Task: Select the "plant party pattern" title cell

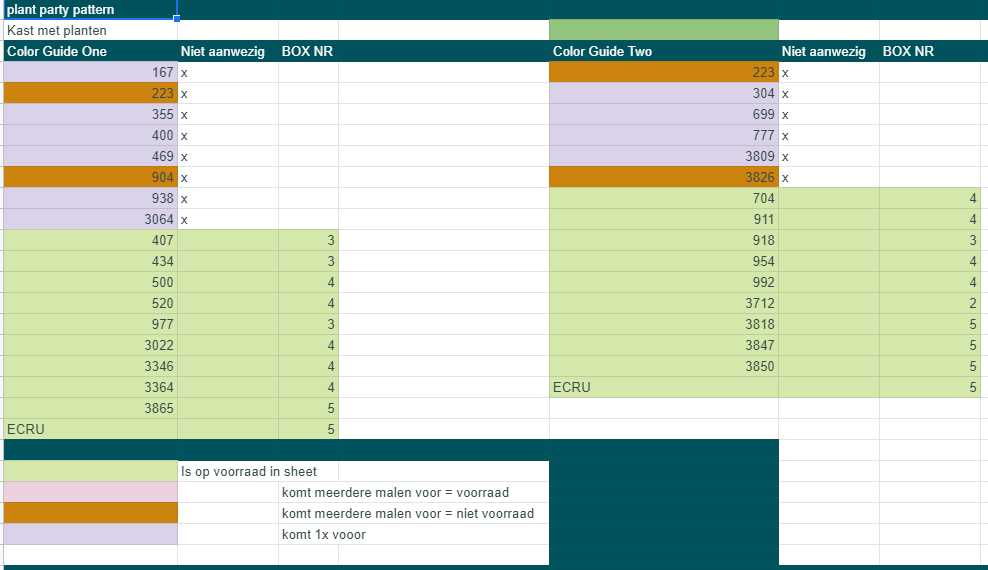Action: pos(90,10)
